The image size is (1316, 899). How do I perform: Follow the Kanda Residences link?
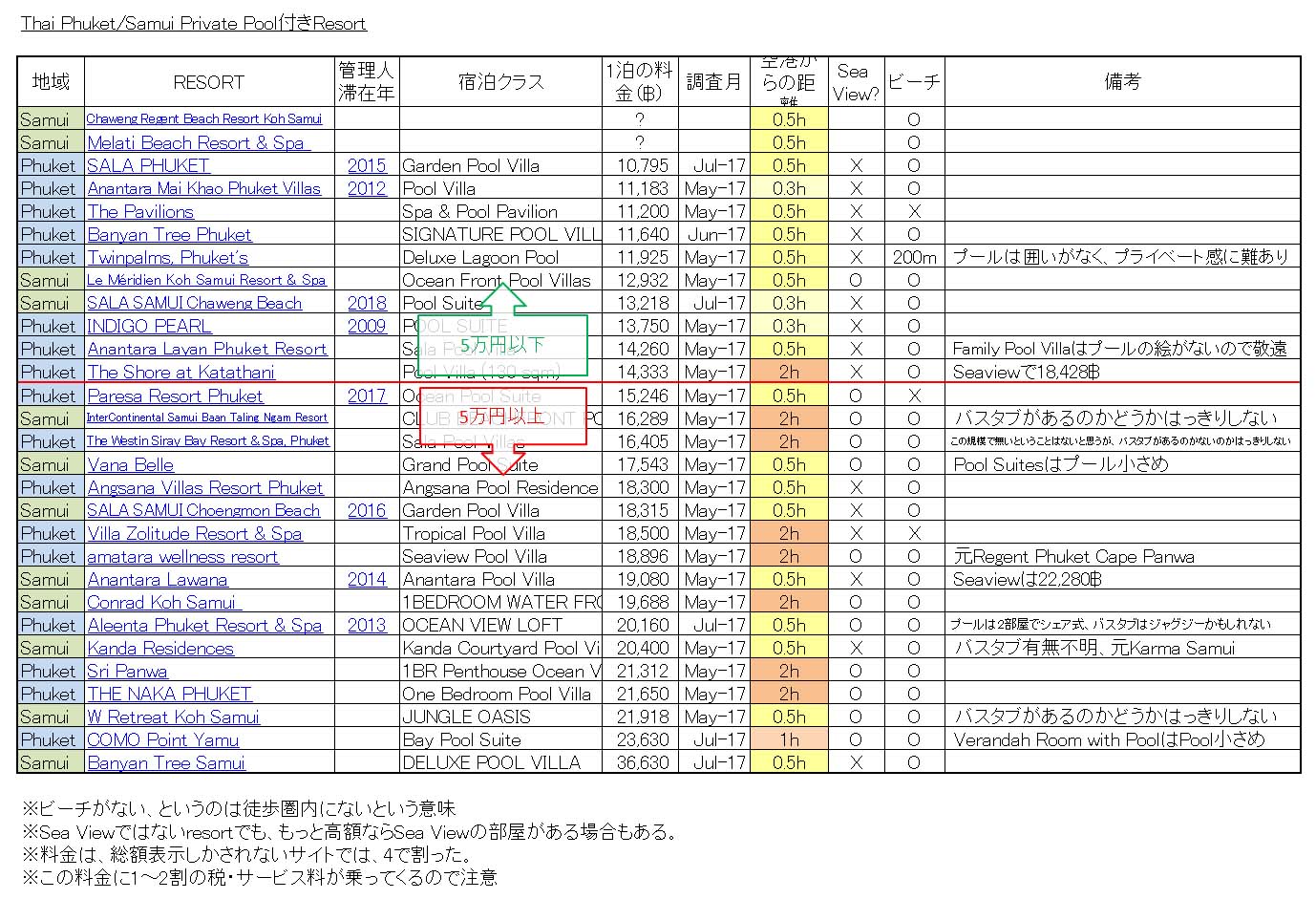pos(160,648)
